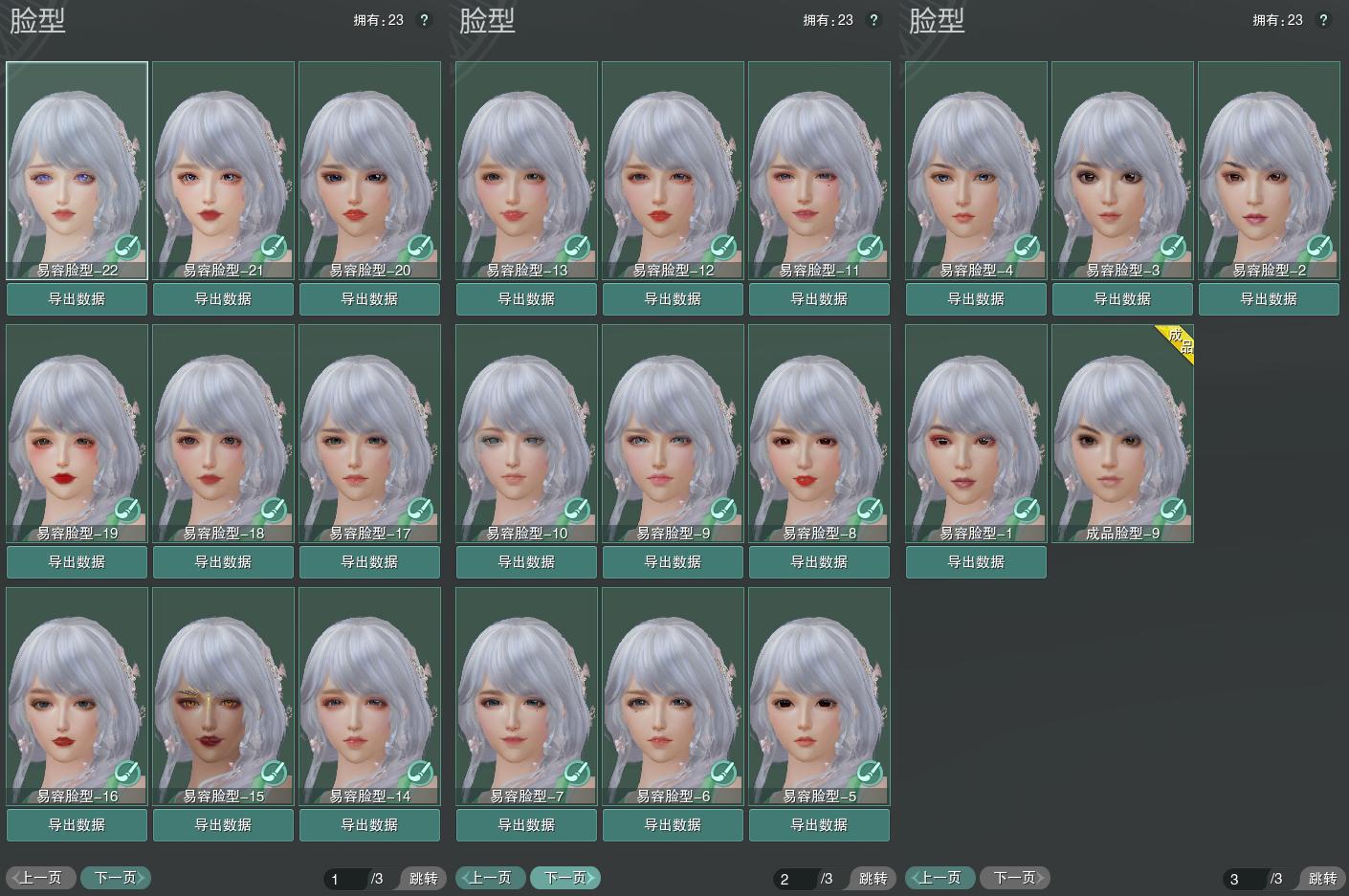Click yellow 成品 corner badge on 成品脸型-9
This screenshot has height=896, width=1349.
(1179, 339)
